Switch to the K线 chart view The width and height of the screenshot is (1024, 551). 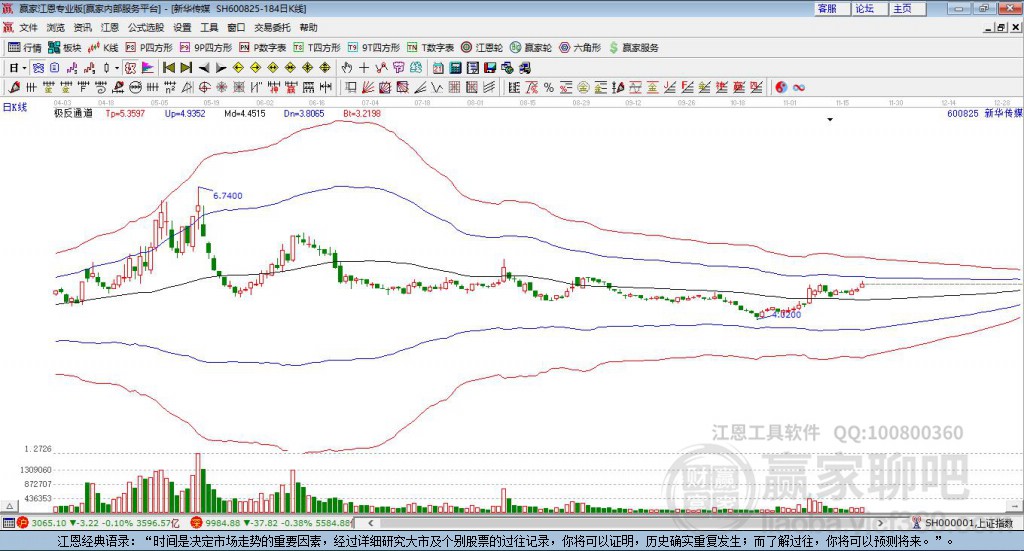103,48
